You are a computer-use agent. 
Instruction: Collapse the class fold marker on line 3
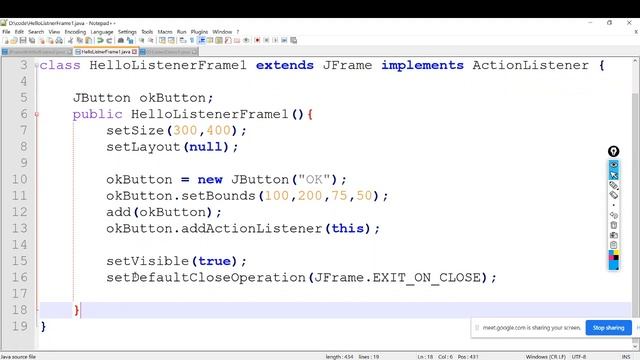point(37,65)
